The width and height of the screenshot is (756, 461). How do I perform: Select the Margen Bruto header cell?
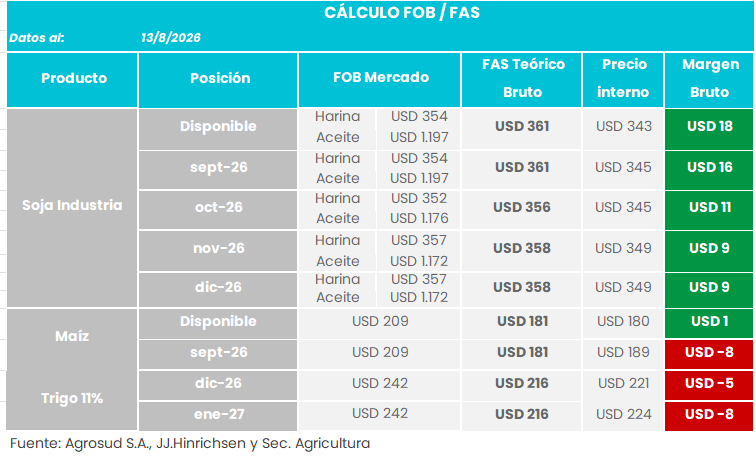tap(709, 79)
